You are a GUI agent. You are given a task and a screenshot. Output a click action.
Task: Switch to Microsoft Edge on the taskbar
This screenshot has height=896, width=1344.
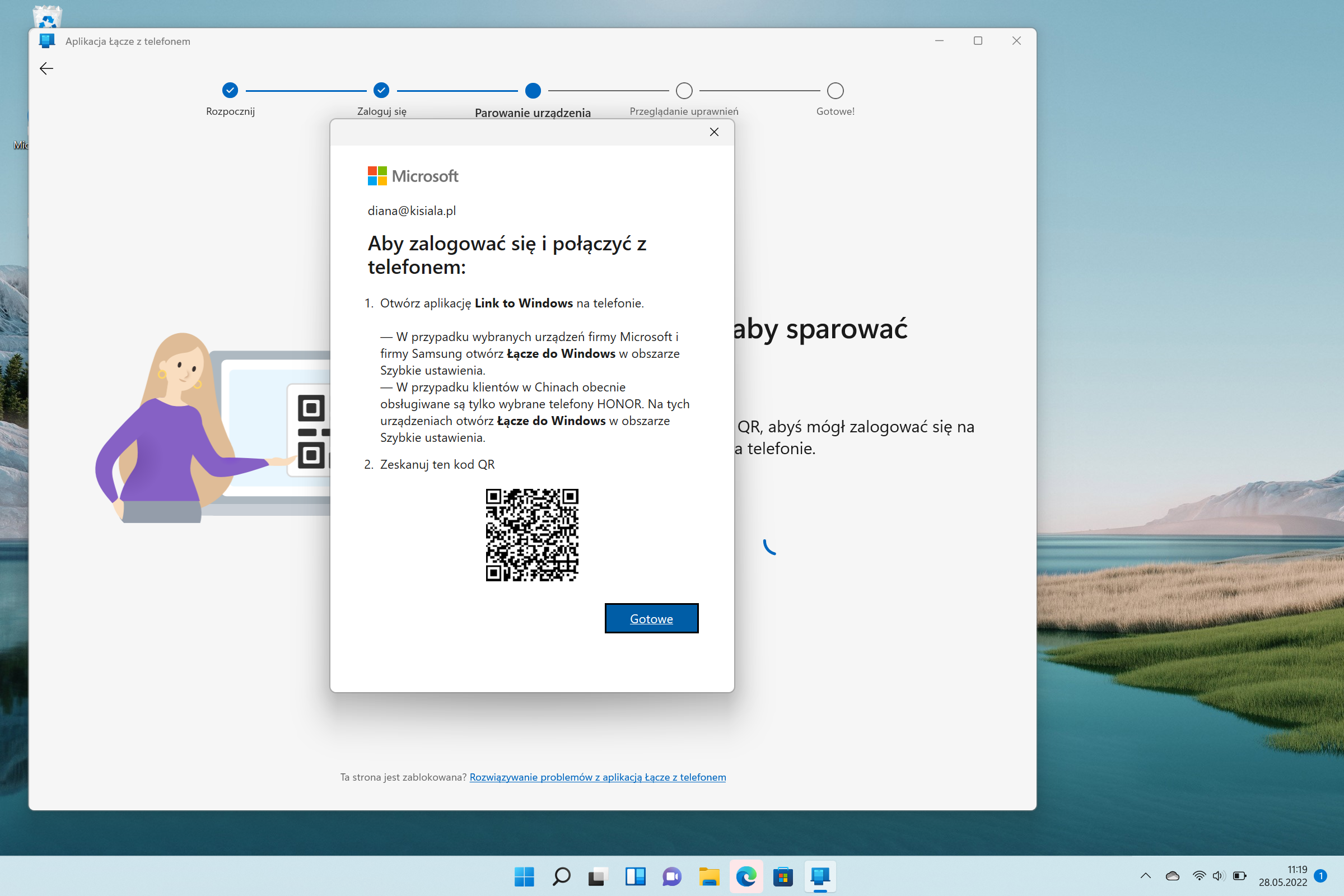click(x=746, y=876)
